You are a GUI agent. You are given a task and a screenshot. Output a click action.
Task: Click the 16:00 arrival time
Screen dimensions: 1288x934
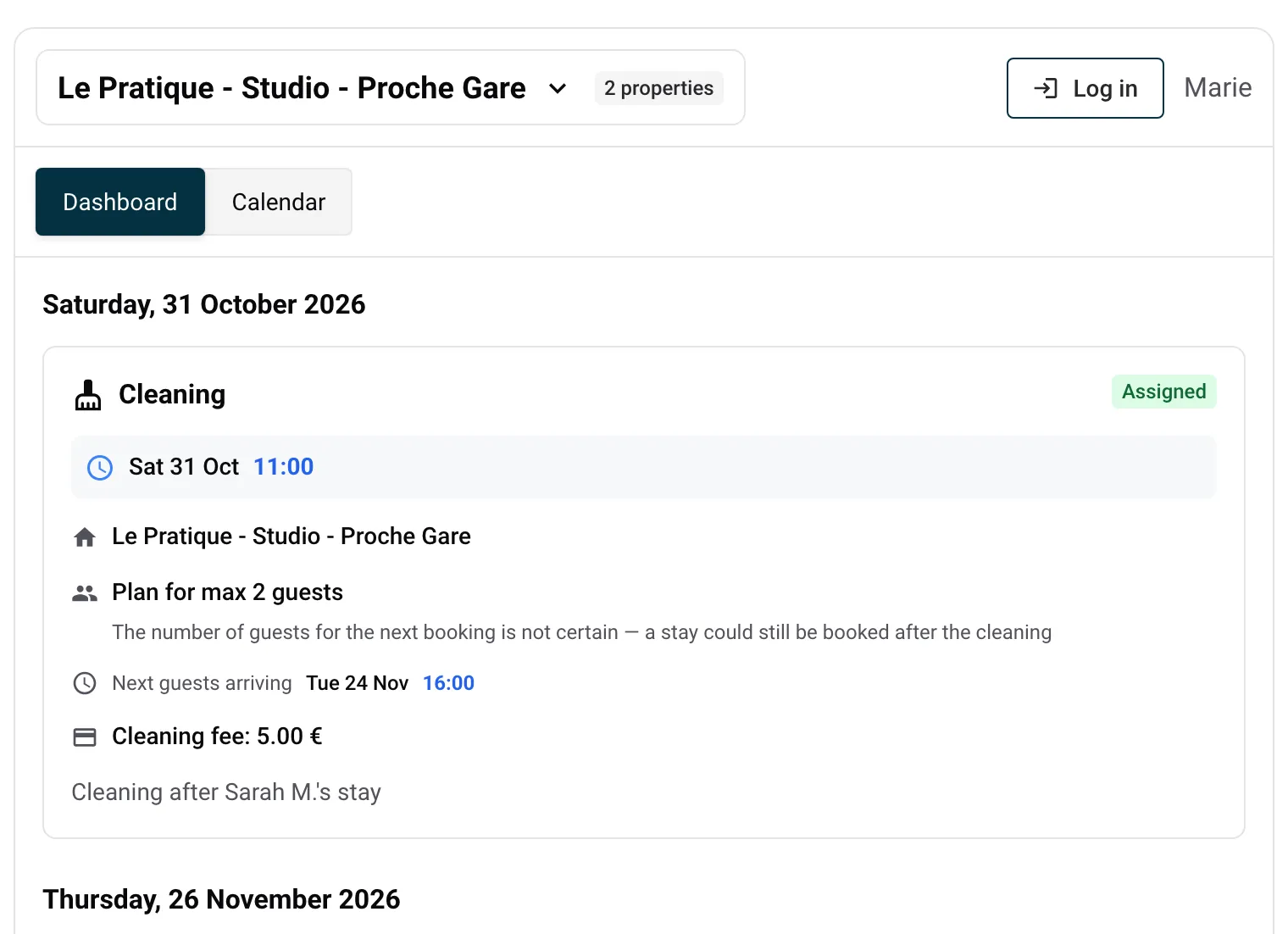pyautogui.click(x=449, y=683)
